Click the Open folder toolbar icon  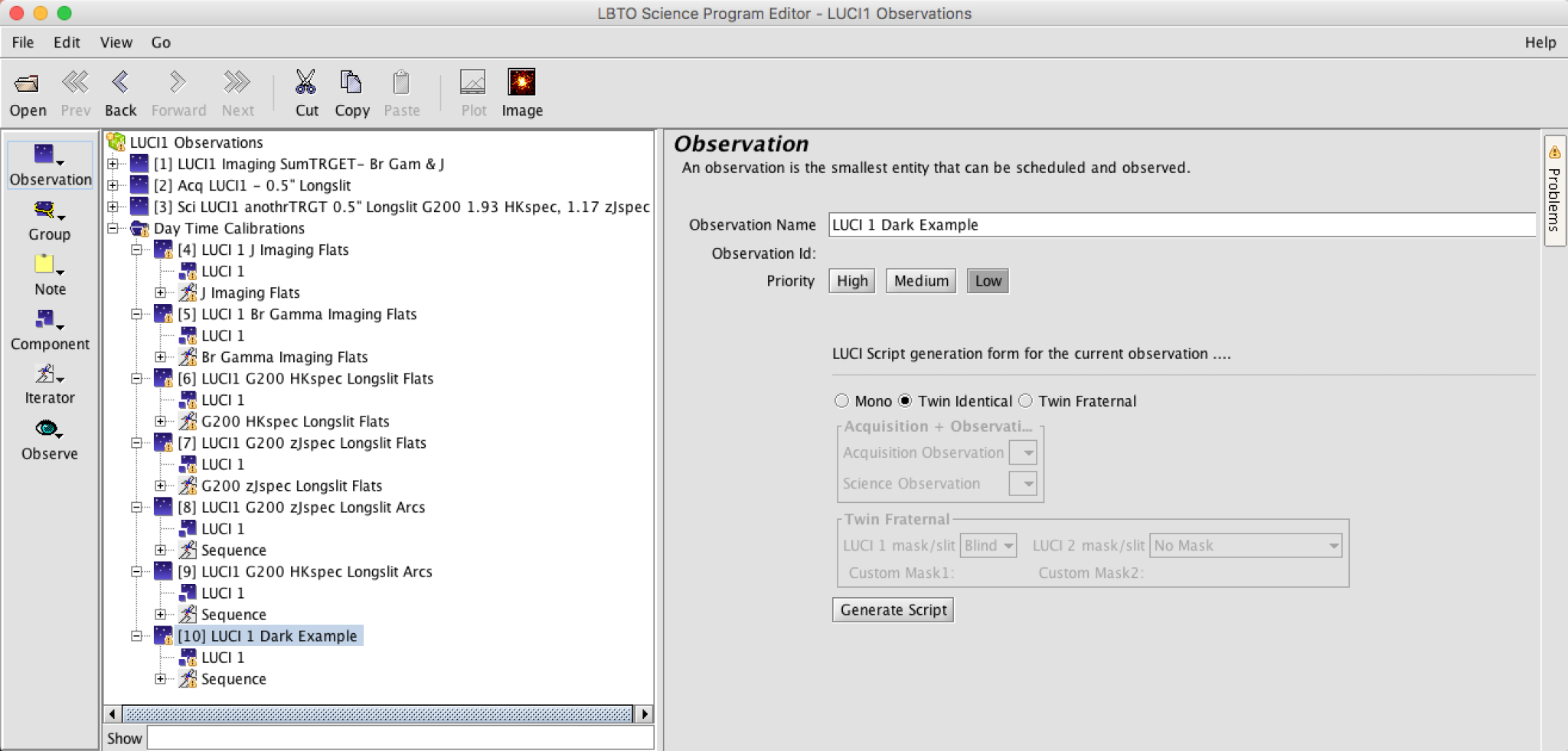tap(28, 83)
